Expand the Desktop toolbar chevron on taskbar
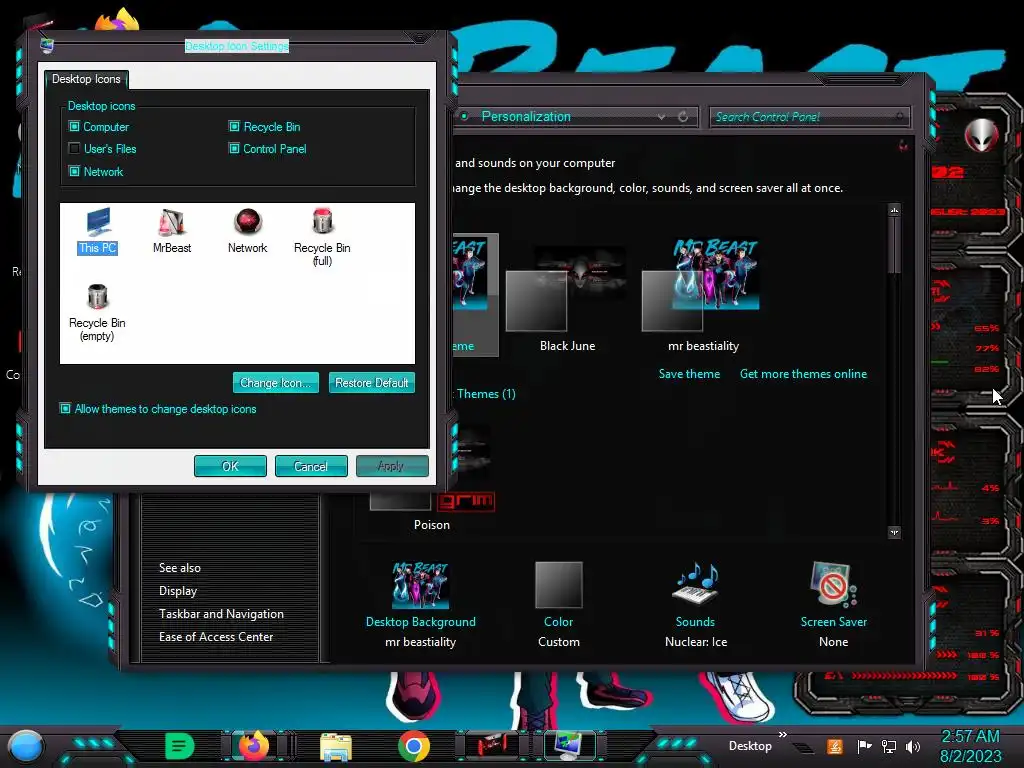 [x=782, y=735]
